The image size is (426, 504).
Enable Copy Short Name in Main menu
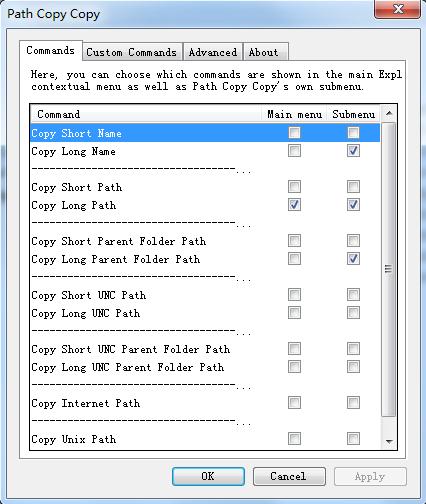[x=294, y=133]
